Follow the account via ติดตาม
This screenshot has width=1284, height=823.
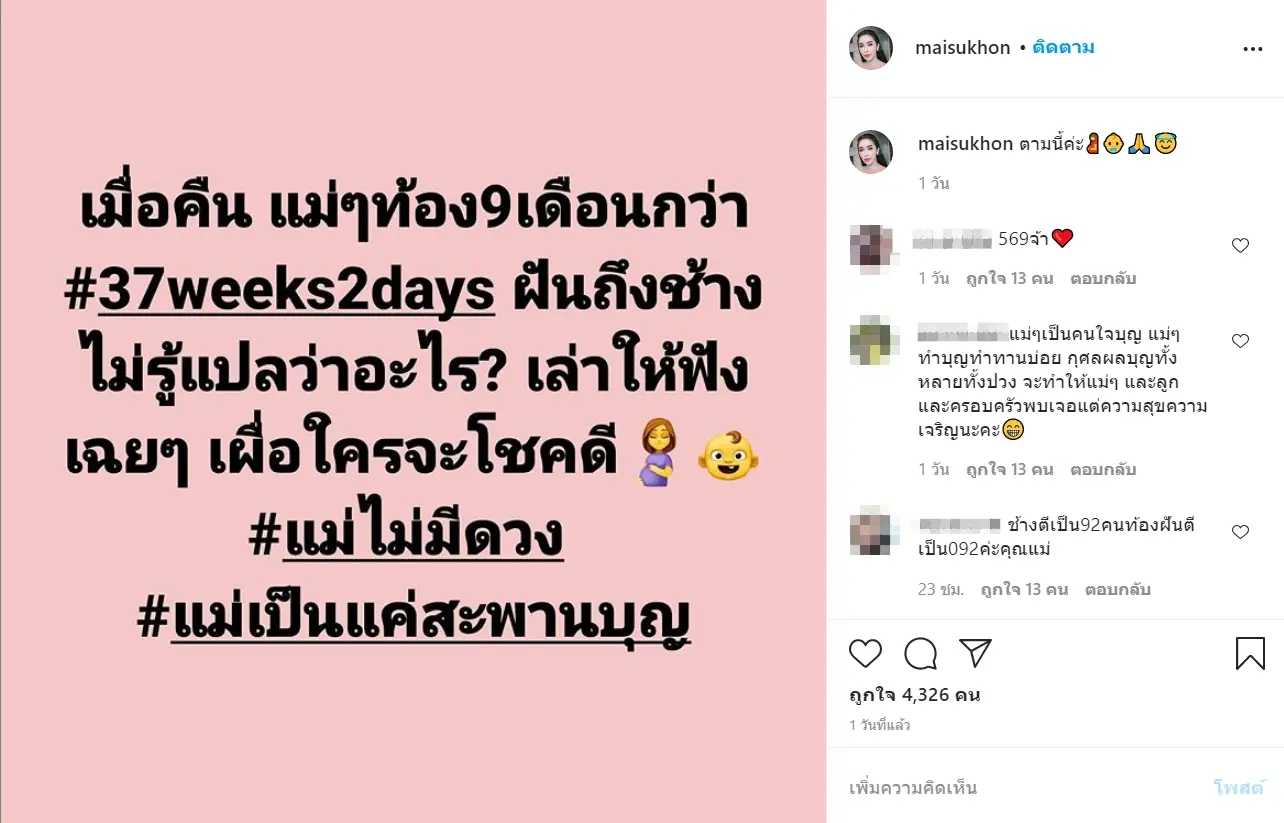point(1064,48)
